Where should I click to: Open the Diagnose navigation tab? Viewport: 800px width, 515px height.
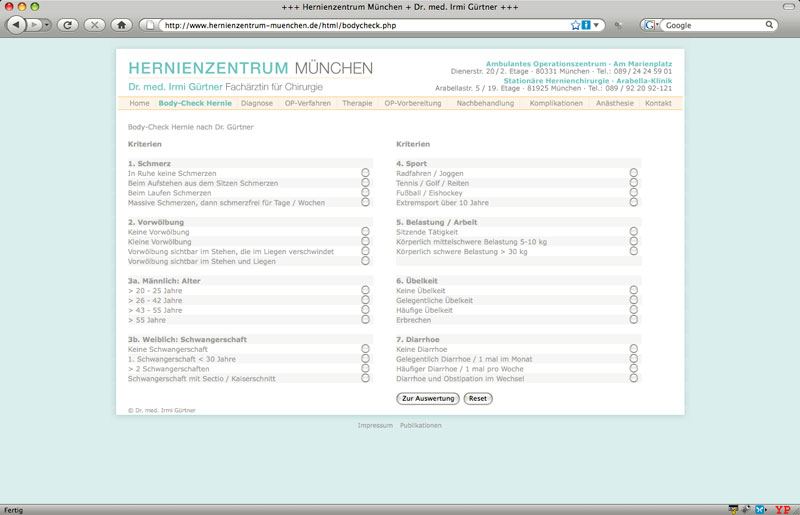[257, 103]
